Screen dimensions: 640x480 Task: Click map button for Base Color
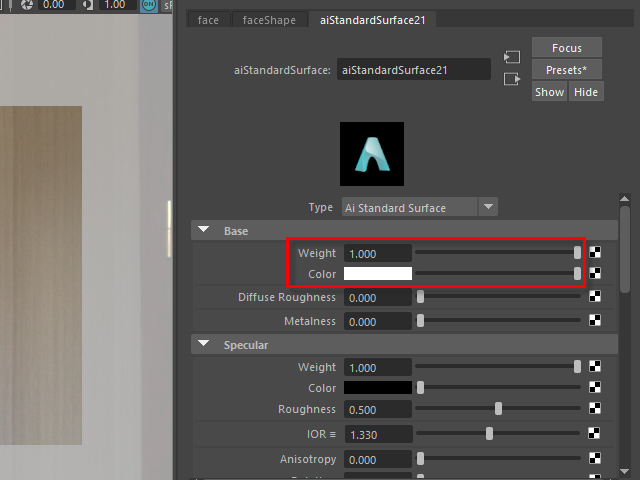[595, 273]
